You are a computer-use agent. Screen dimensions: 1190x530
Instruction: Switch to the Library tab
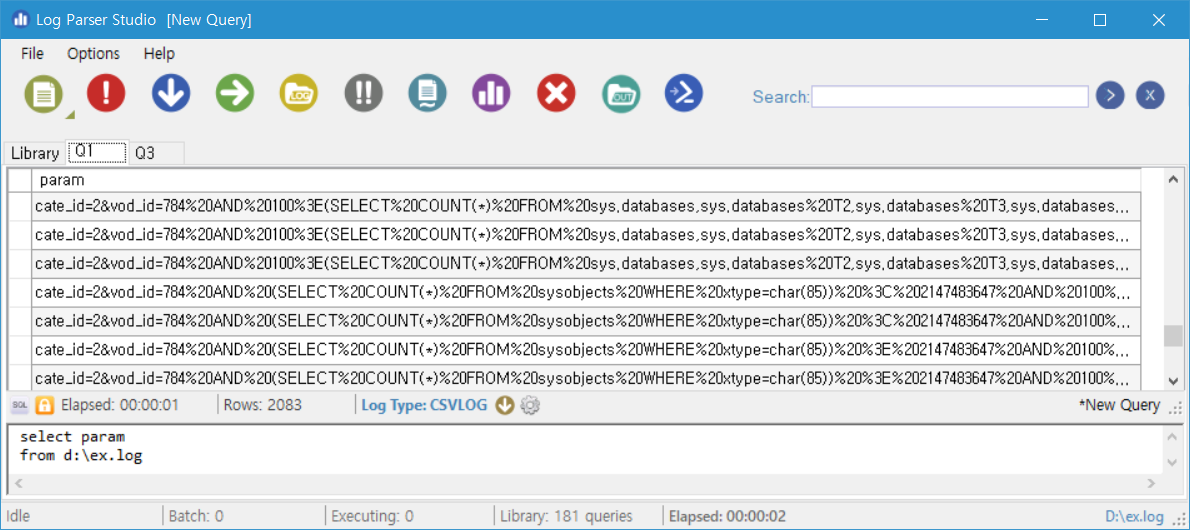pos(35,153)
